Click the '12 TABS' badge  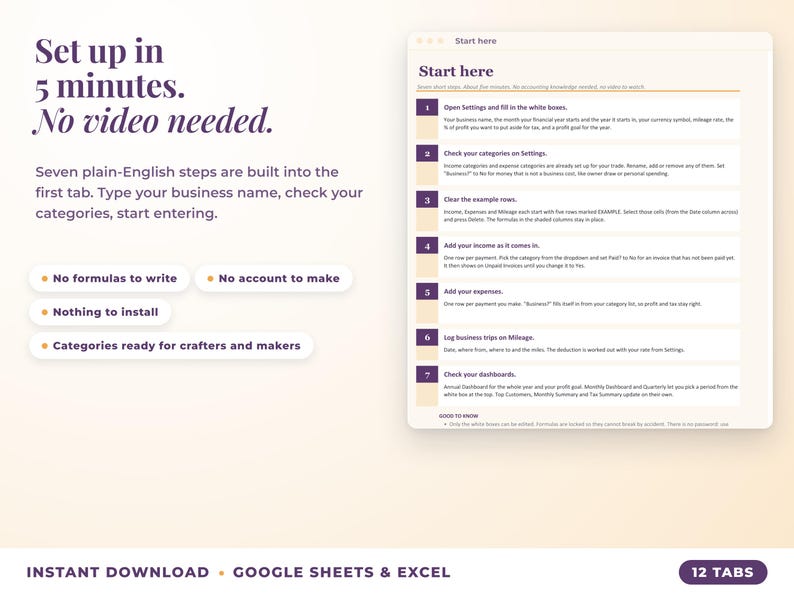click(723, 572)
